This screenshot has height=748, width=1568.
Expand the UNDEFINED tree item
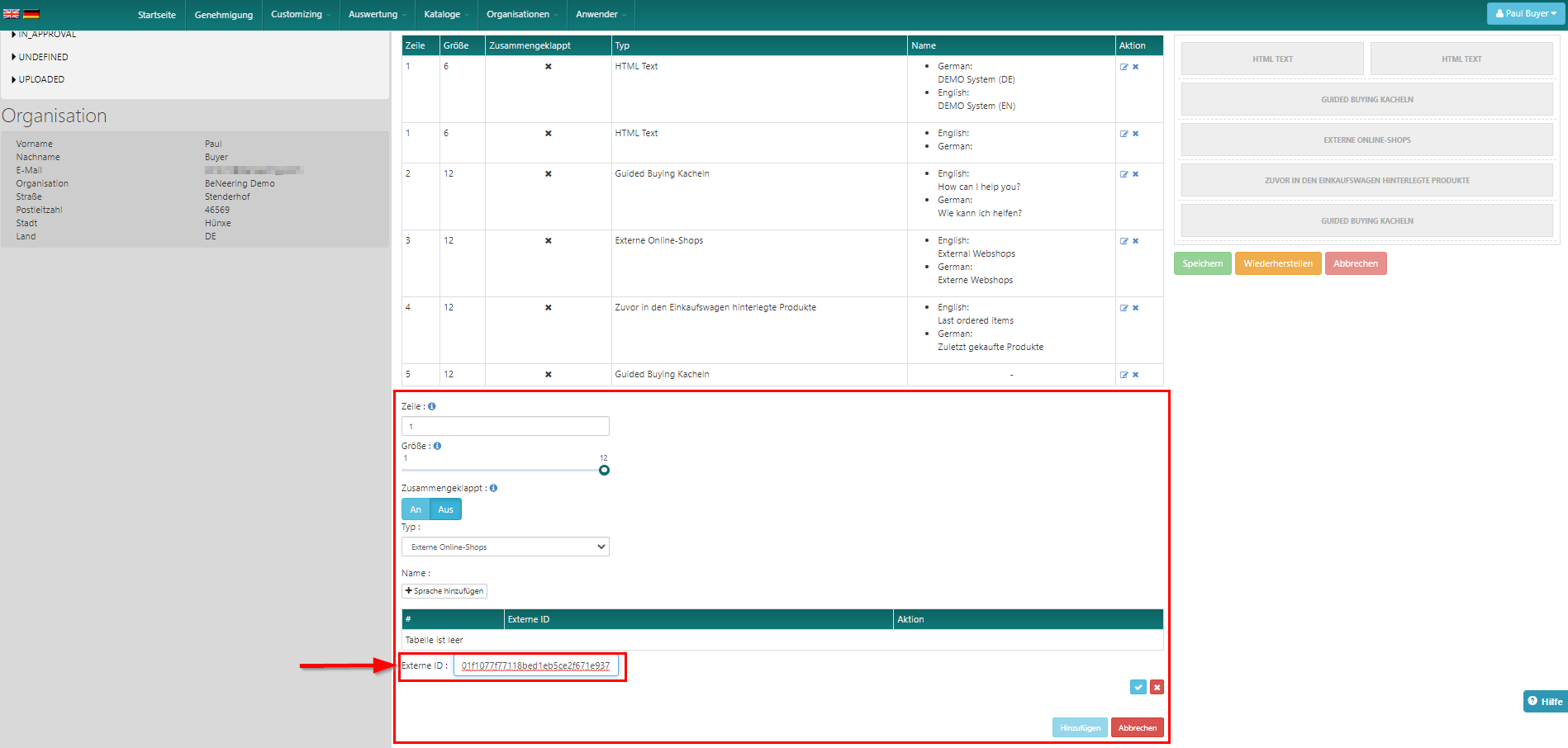coord(43,57)
